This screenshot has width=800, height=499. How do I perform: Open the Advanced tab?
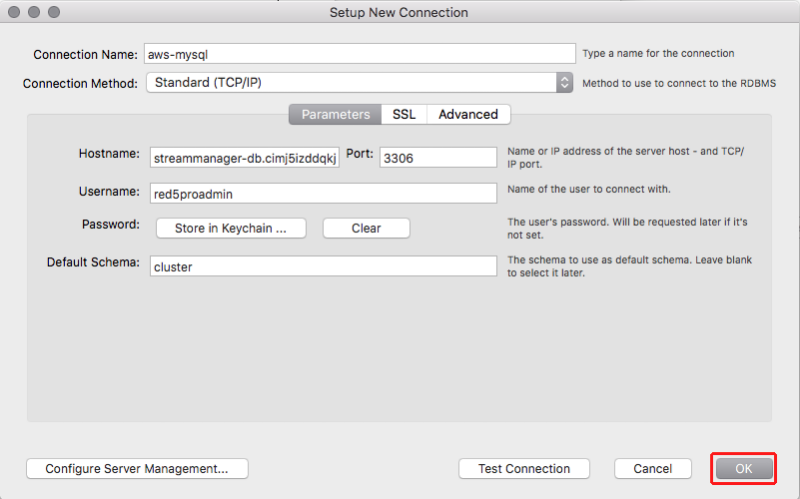tap(468, 114)
